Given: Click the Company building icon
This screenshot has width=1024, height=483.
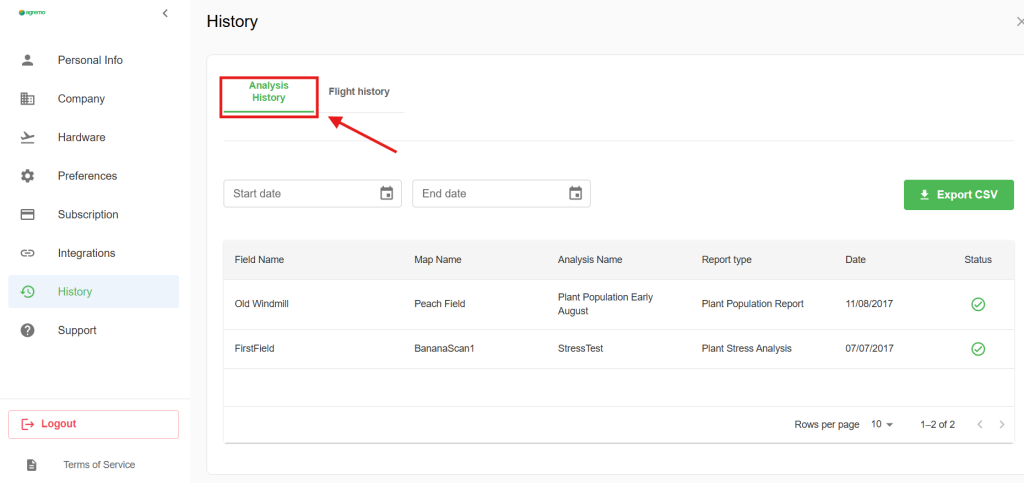Looking at the screenshot, I should pos(28,99).
